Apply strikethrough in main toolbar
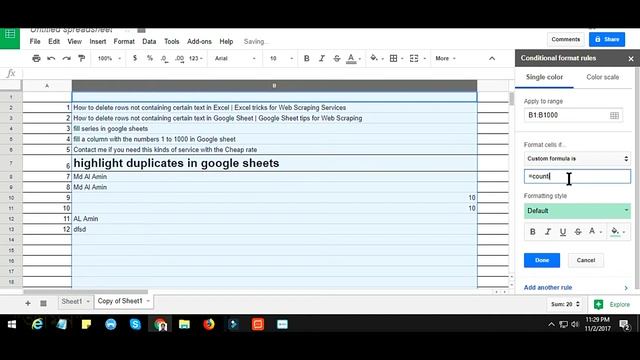Screen dimensions: 640x360 tap(337, 58)
